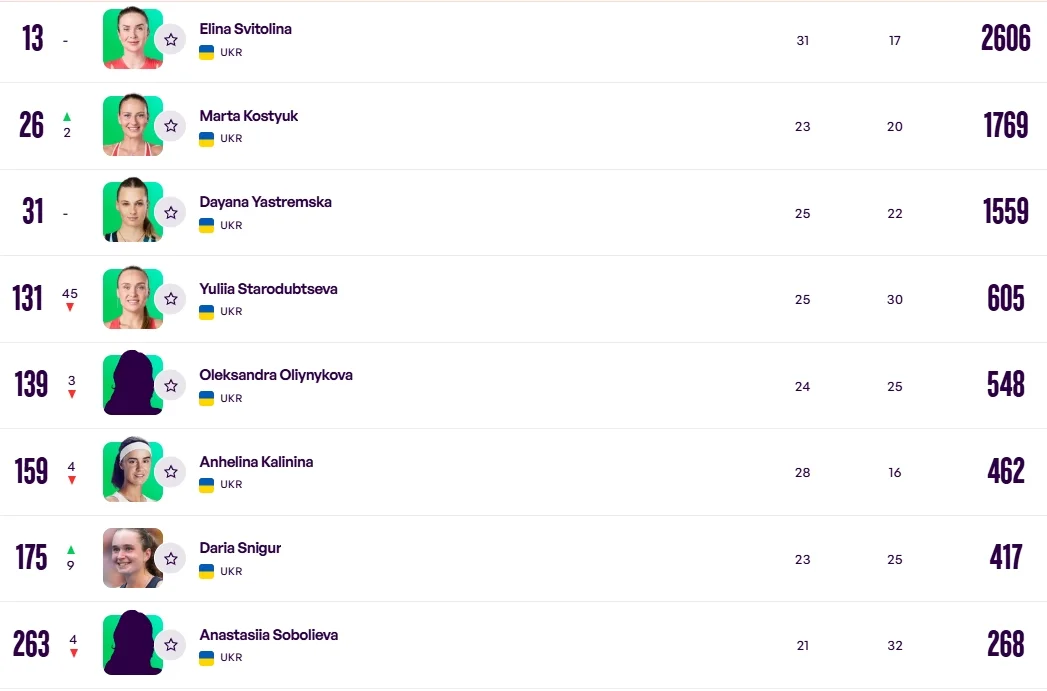Screen dimensions: 1047x691
Task: Toggle favorite star for Marta Kostyuk
Action: point(171,126)
